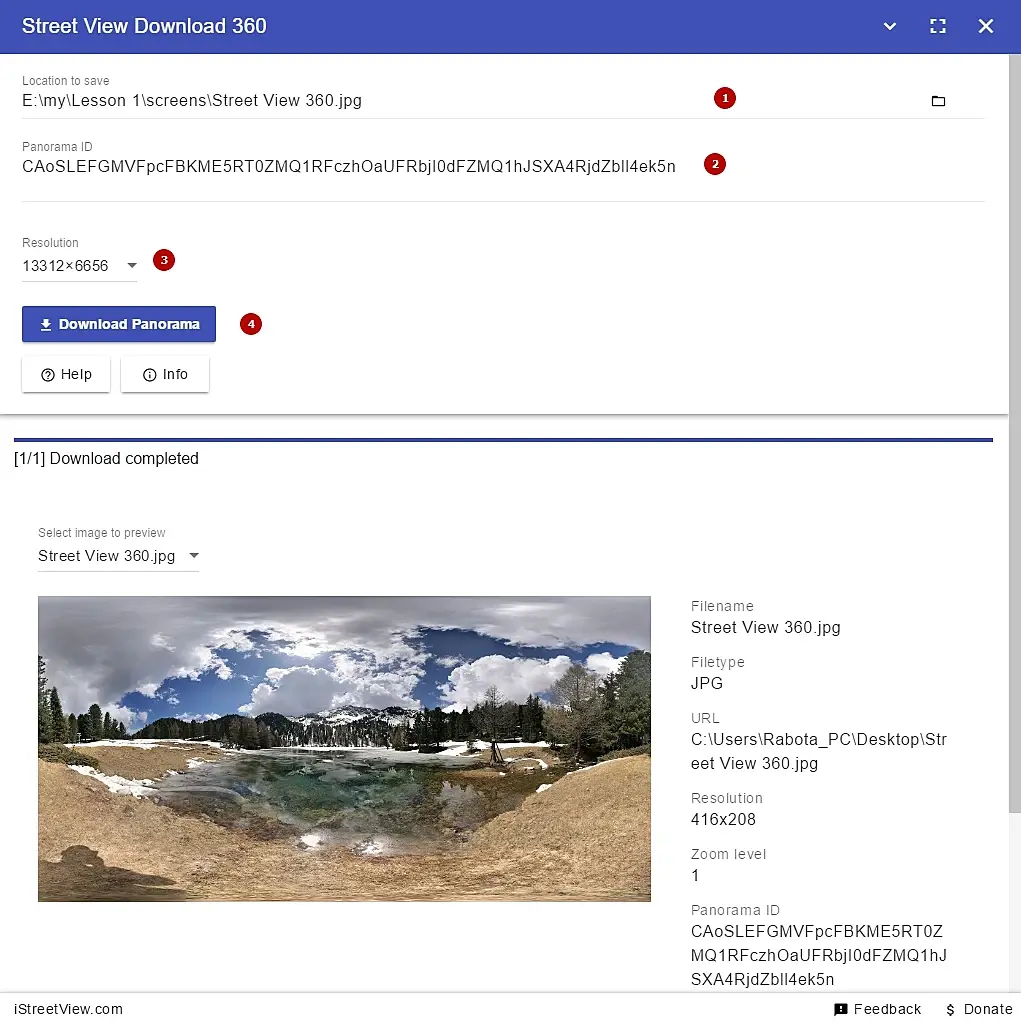Click the panorama preview image

point(344,748)
